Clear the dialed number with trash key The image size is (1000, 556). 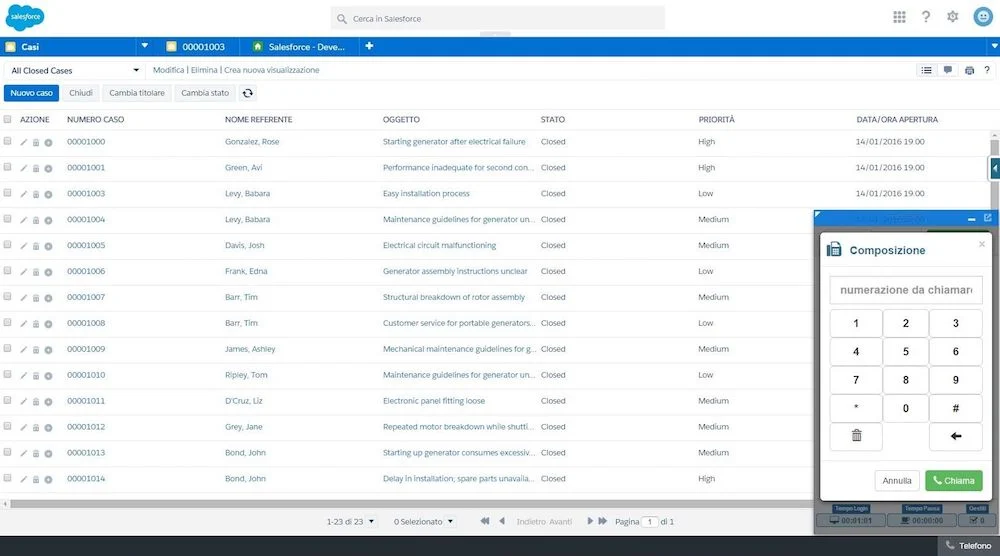coord(856,436)
